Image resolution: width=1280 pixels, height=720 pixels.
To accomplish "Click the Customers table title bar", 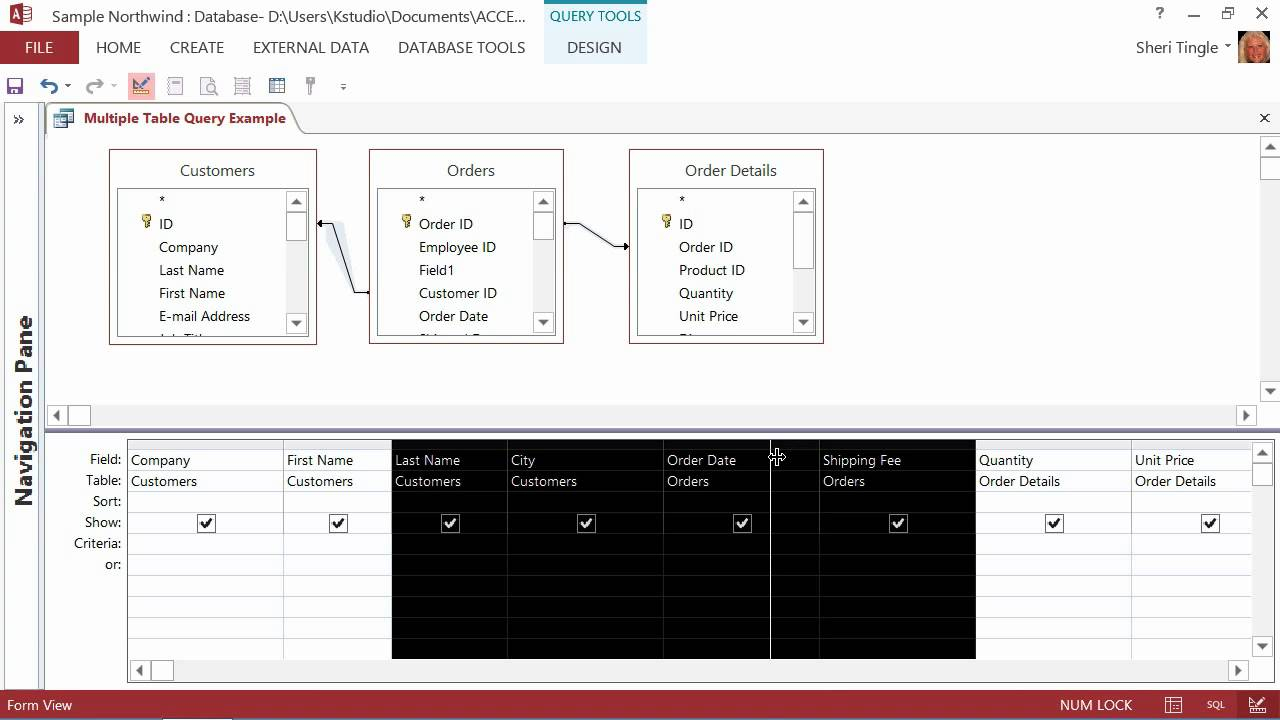I will [213, 170].
